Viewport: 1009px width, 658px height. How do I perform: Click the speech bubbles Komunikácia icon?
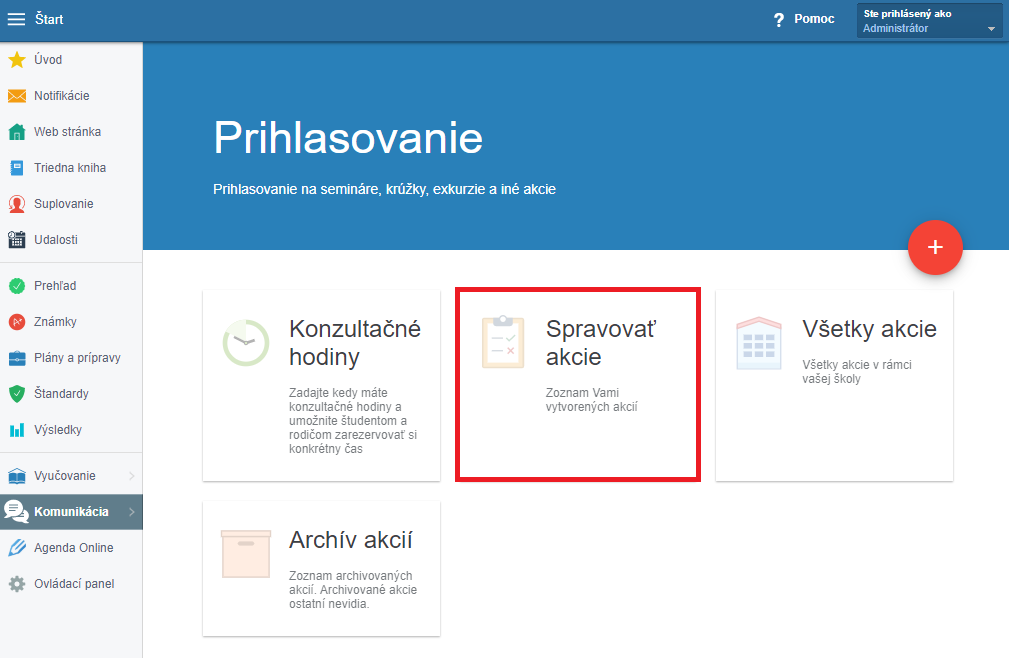[16, 512]
